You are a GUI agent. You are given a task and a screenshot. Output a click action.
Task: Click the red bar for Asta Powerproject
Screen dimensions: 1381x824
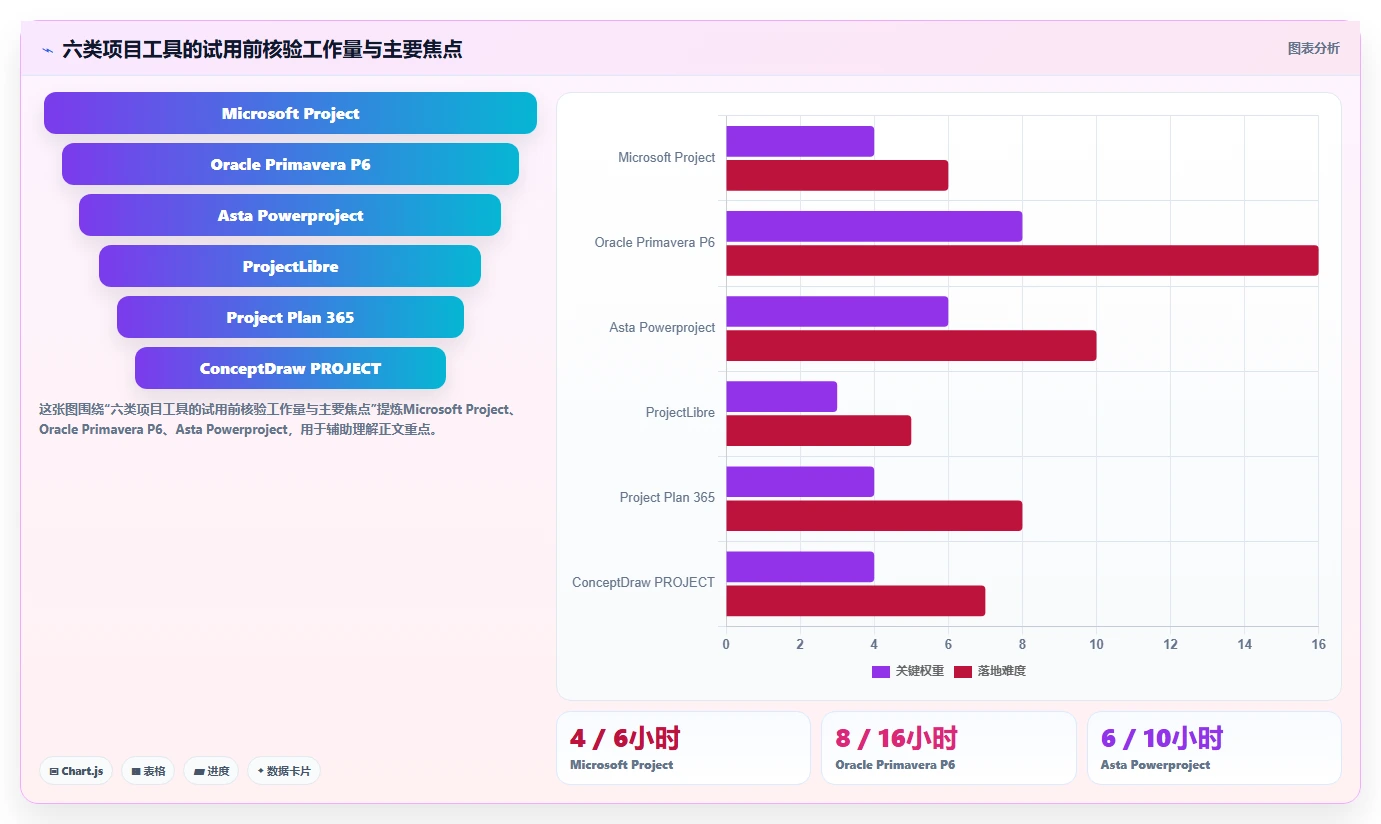click(911, 345)
